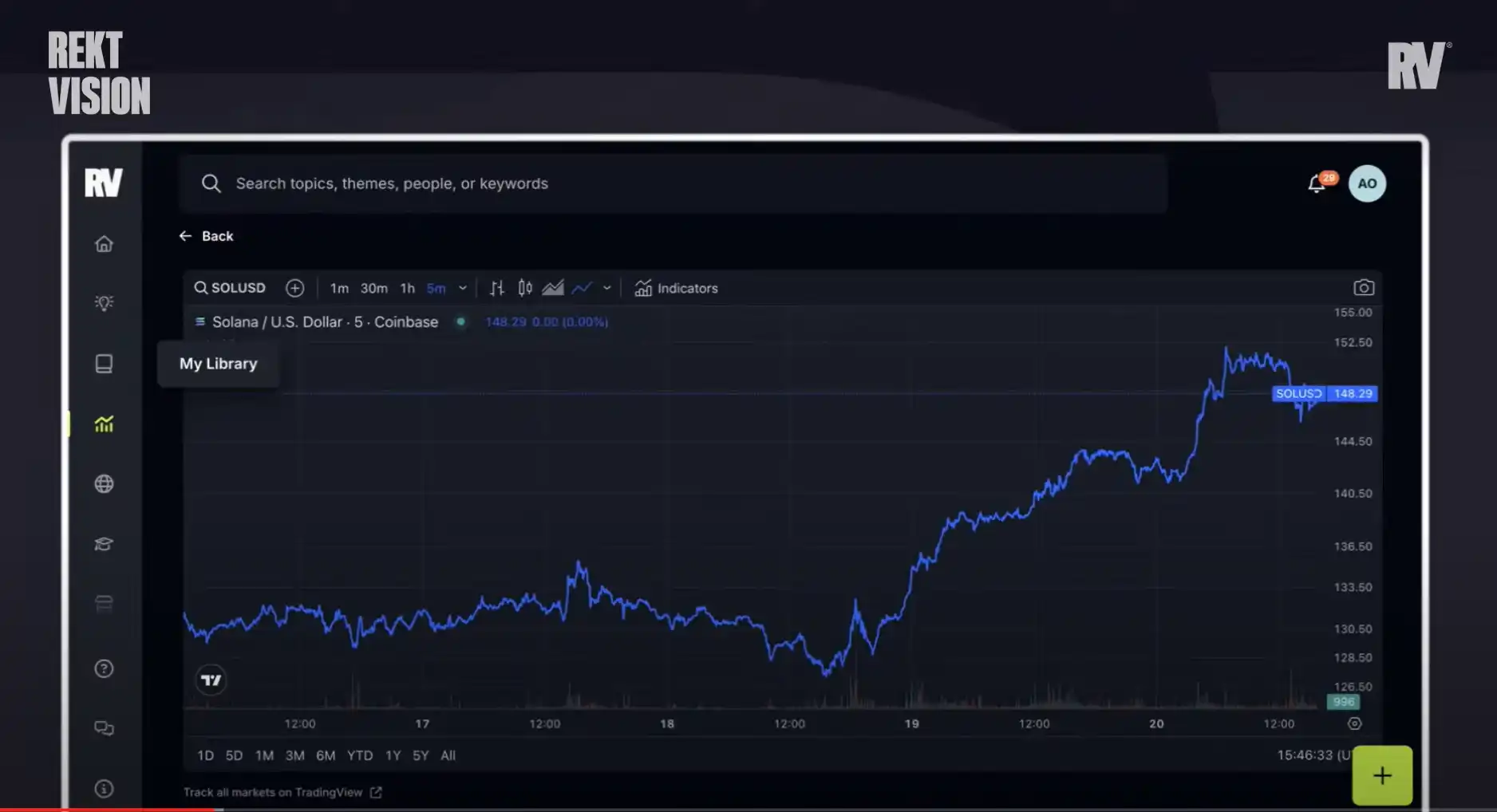The height and width of the screenshot is (812, 1497).
Task: Open the SOLUSD symbol search
Action: (x=230, y=288)
